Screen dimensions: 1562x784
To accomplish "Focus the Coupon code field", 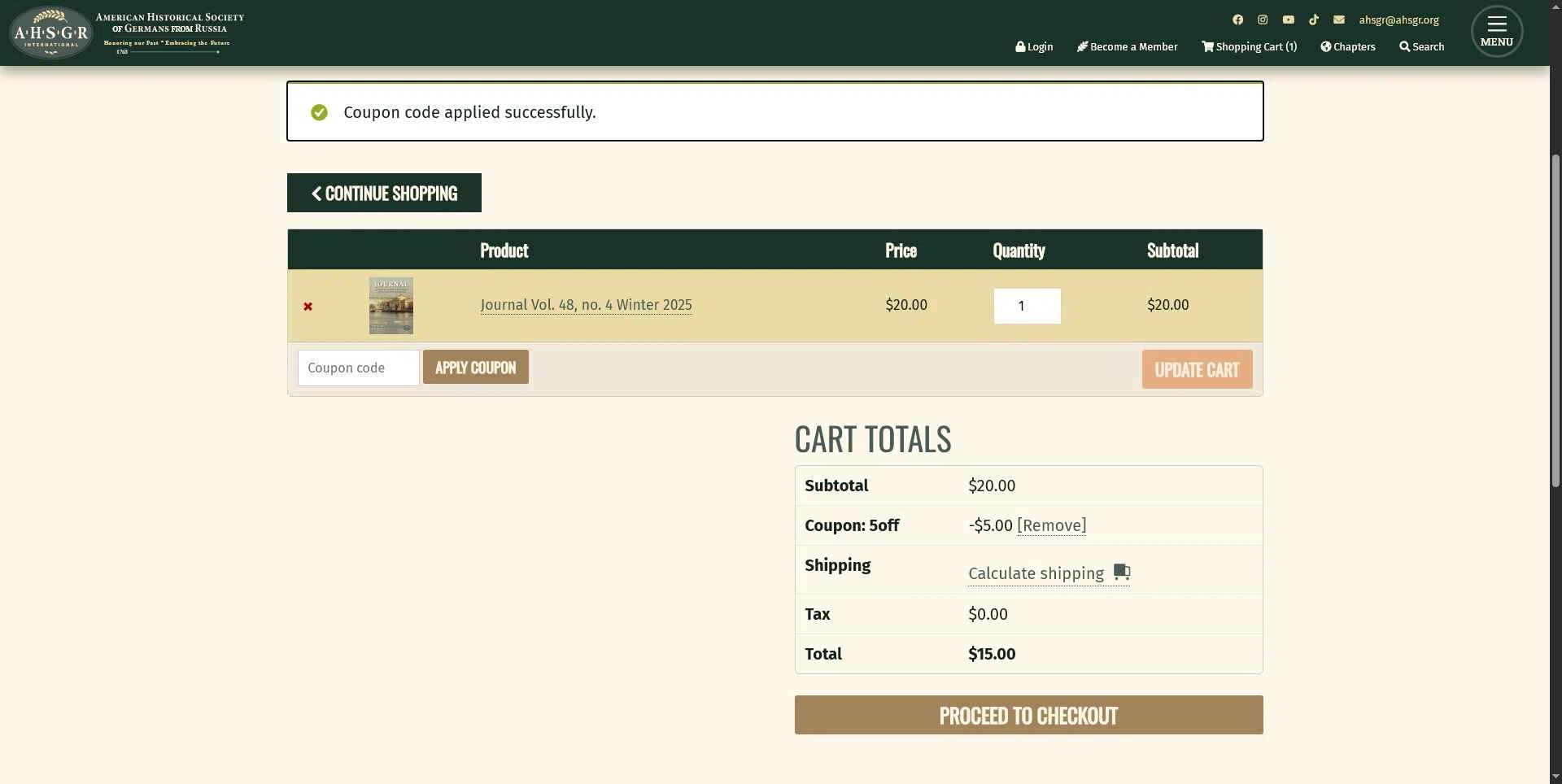I will click(x=358, y=368).
